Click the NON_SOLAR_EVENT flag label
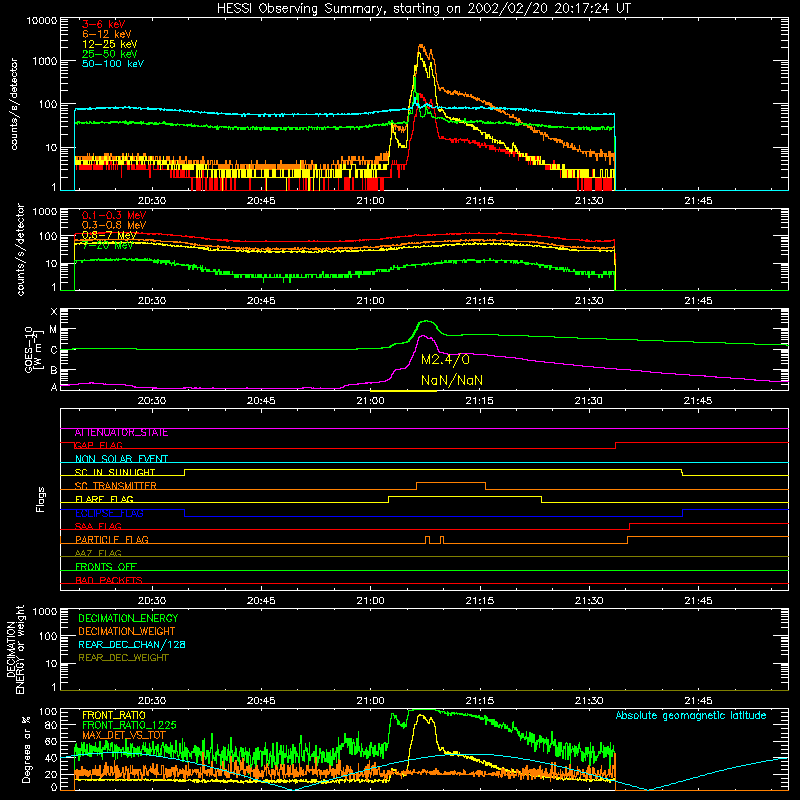 click(121, 459)
